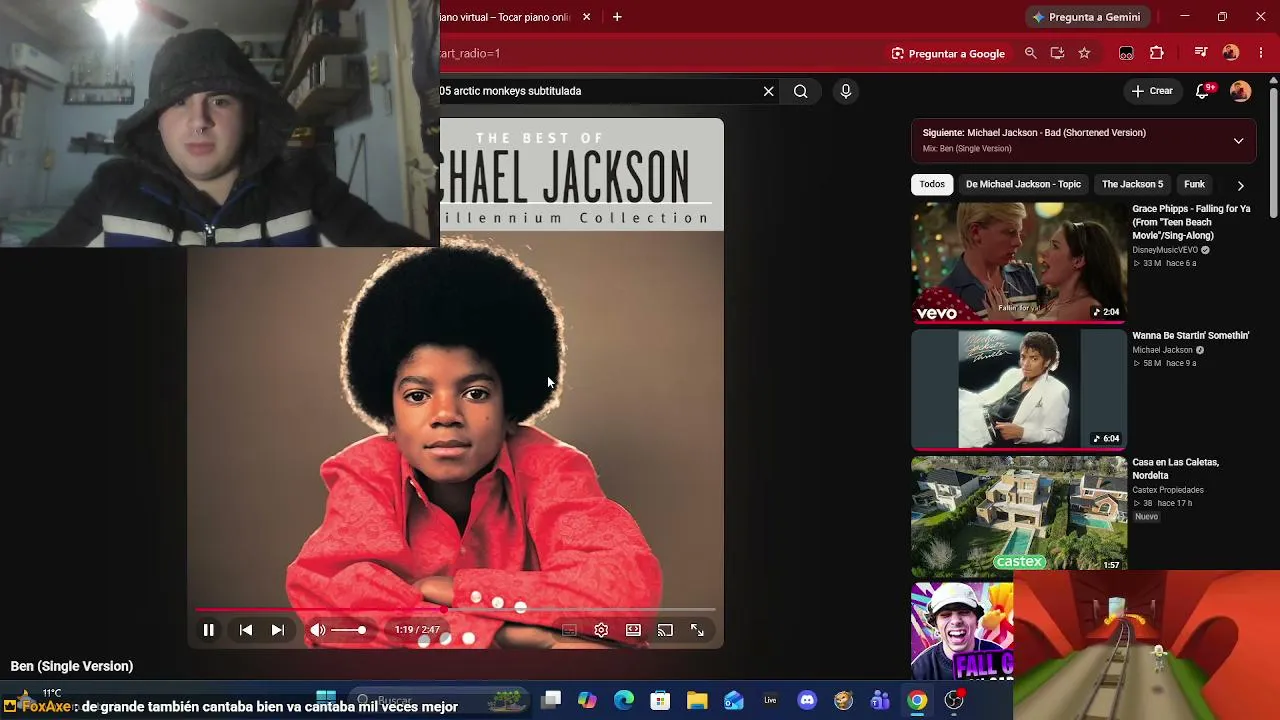The width and height of the screenshot is (1280, 720).
Task: Launch Microsoft Edge from the taskbar
Action: (624, 700)
